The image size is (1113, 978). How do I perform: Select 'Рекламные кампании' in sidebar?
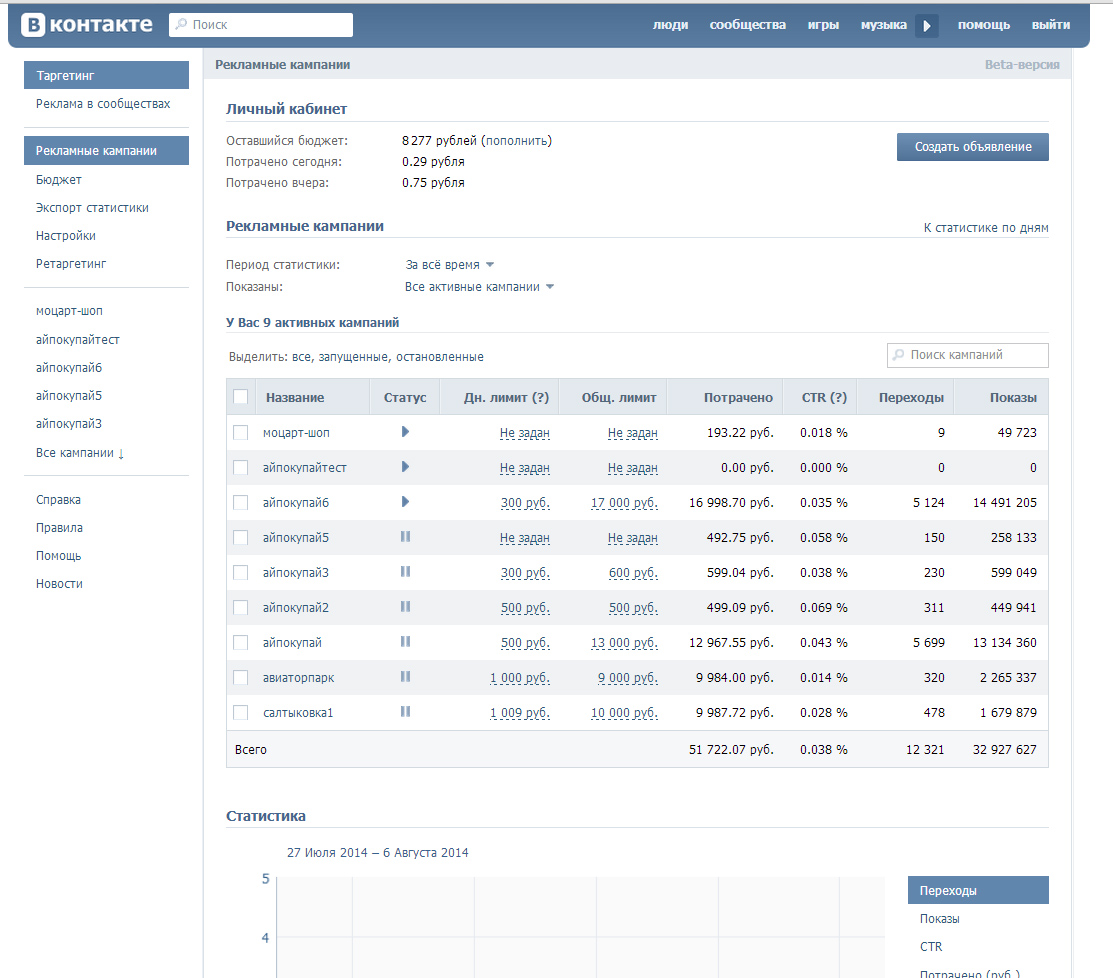tap(106, 150)
